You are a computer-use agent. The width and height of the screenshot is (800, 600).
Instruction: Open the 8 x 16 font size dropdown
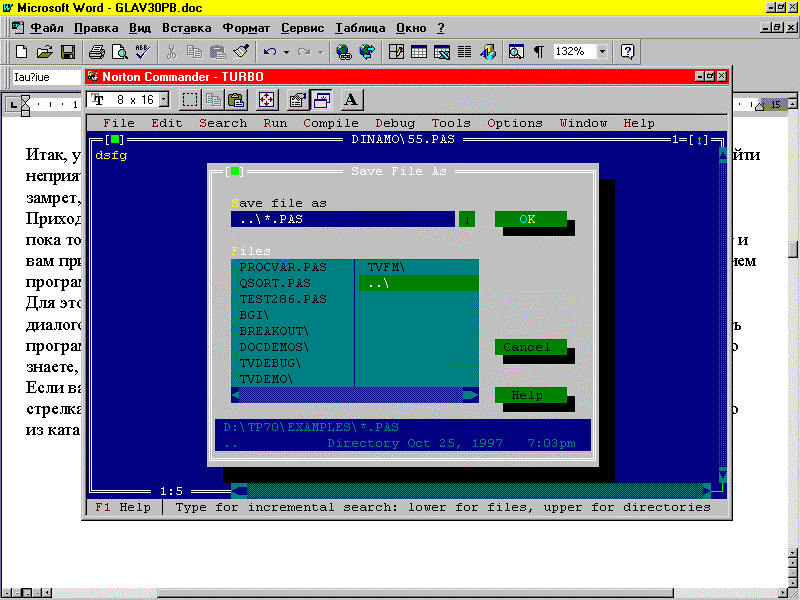(164, 99)
